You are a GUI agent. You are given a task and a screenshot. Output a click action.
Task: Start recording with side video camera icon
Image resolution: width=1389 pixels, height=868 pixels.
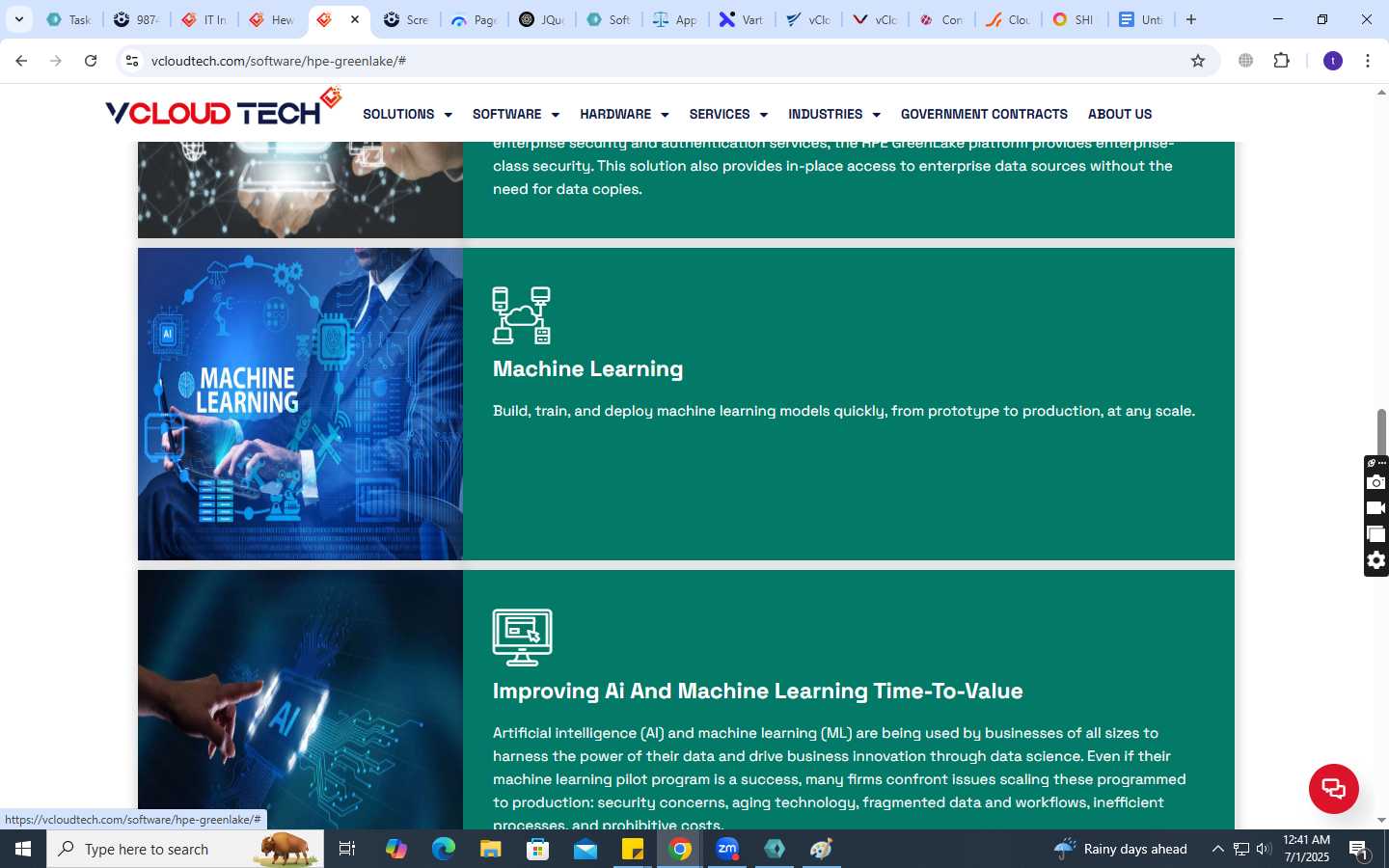tap(1376, 508)
